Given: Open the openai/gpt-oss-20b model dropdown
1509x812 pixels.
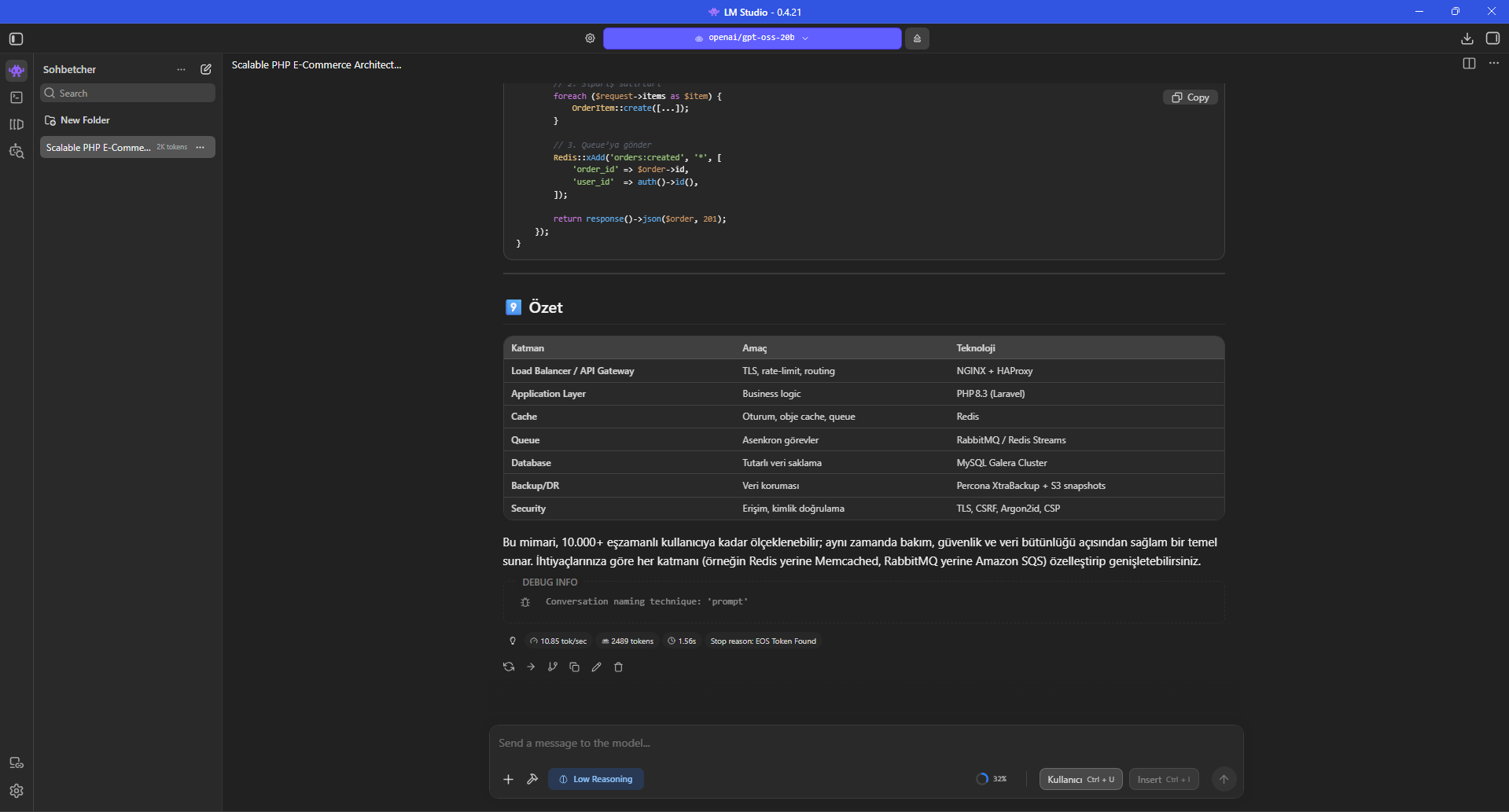Looking at the screenshot, I should point(752,38).
